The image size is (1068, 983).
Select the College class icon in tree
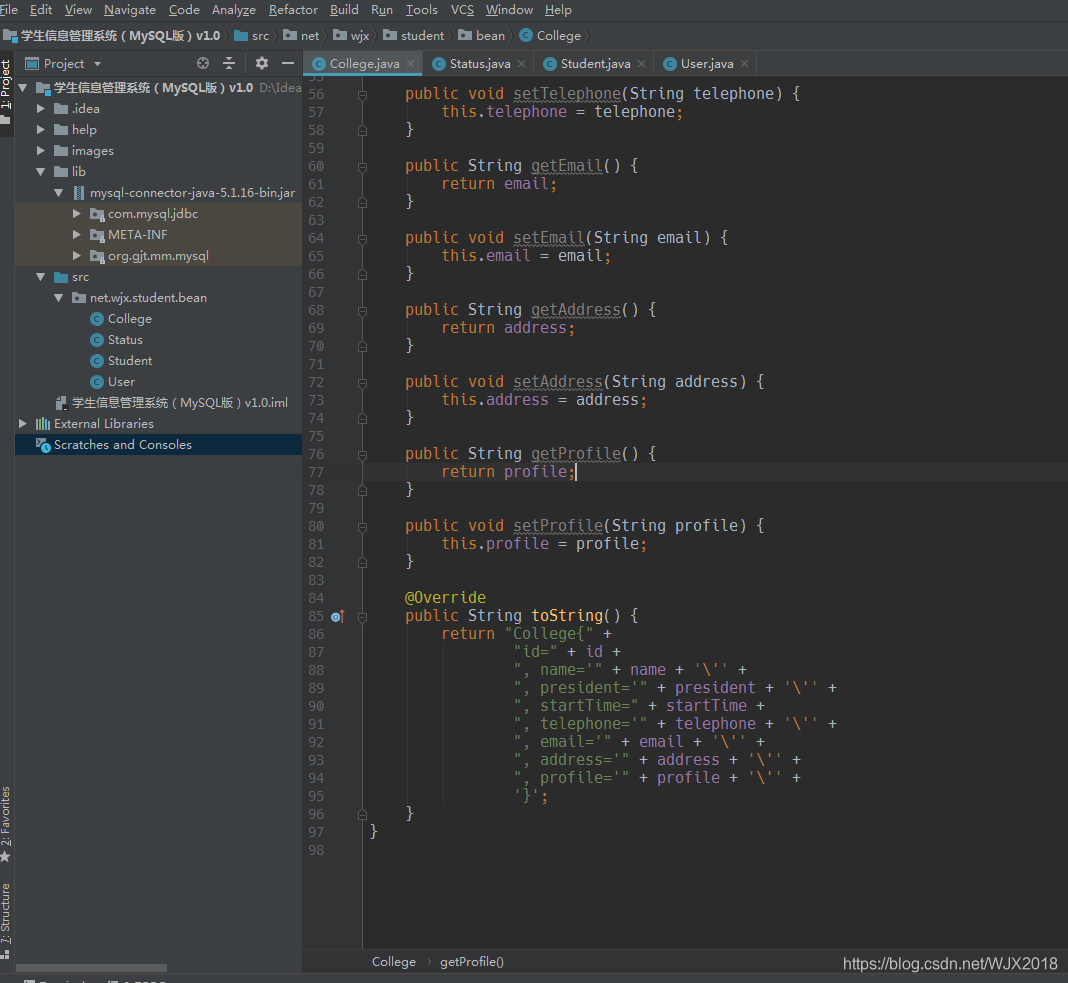97,319
